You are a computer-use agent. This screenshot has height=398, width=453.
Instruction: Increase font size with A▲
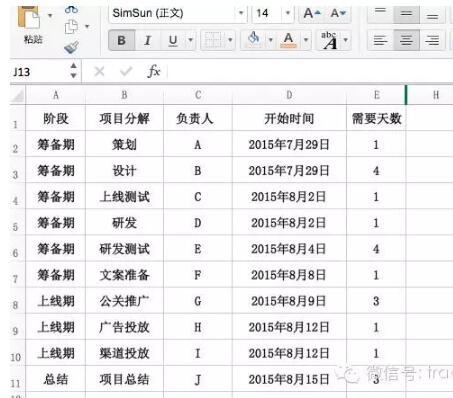(x=312, y=13)
